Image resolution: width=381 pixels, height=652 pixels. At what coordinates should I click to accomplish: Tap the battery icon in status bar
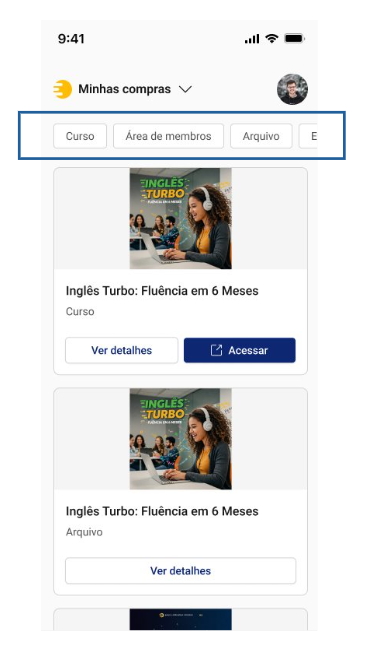(x=294, y=39)
